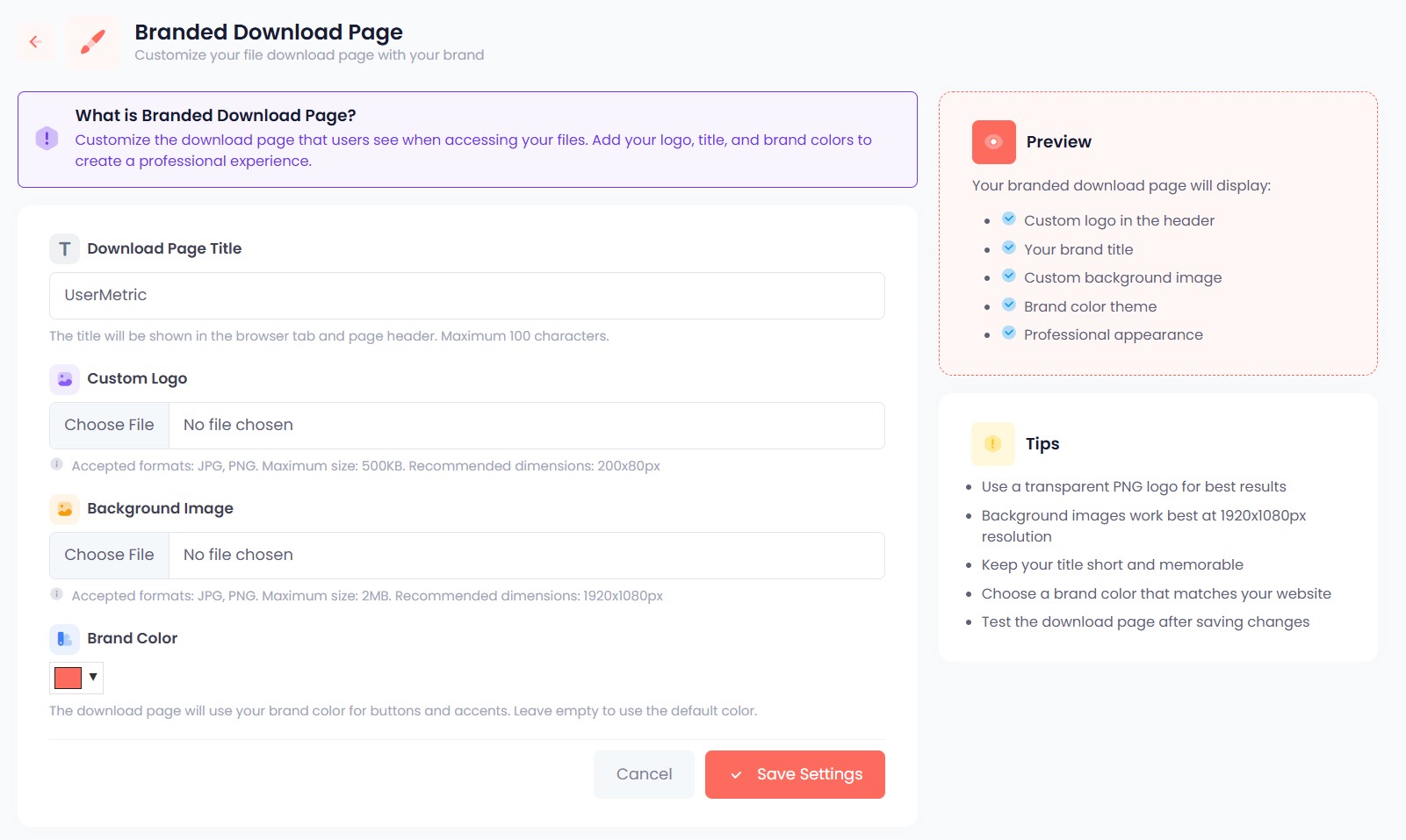The image size is (1406, 840).
Task: Open the brand color dropdown arrow
Action: point(91,677)
